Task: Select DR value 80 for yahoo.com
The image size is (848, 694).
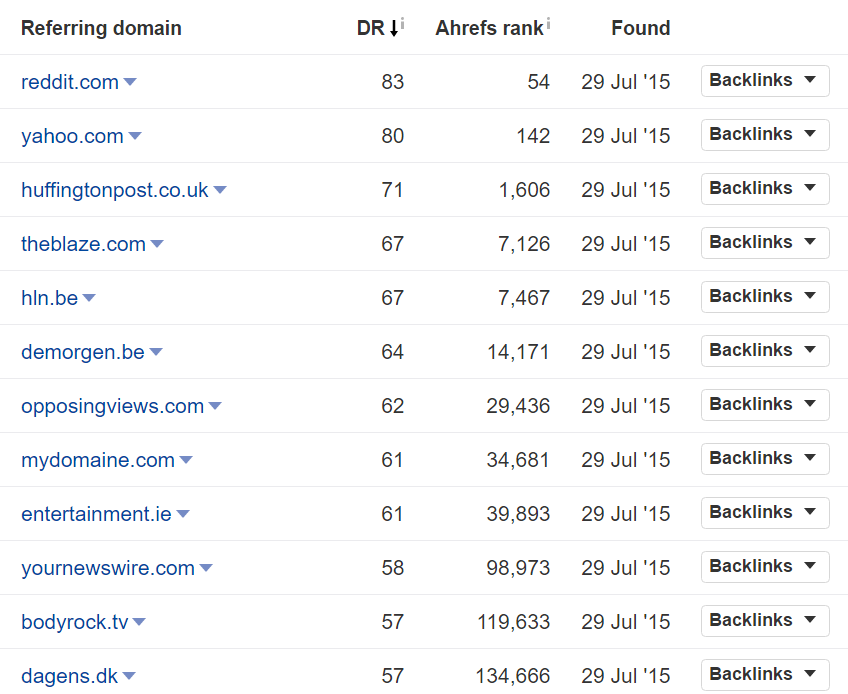Action: pos(393,136)
